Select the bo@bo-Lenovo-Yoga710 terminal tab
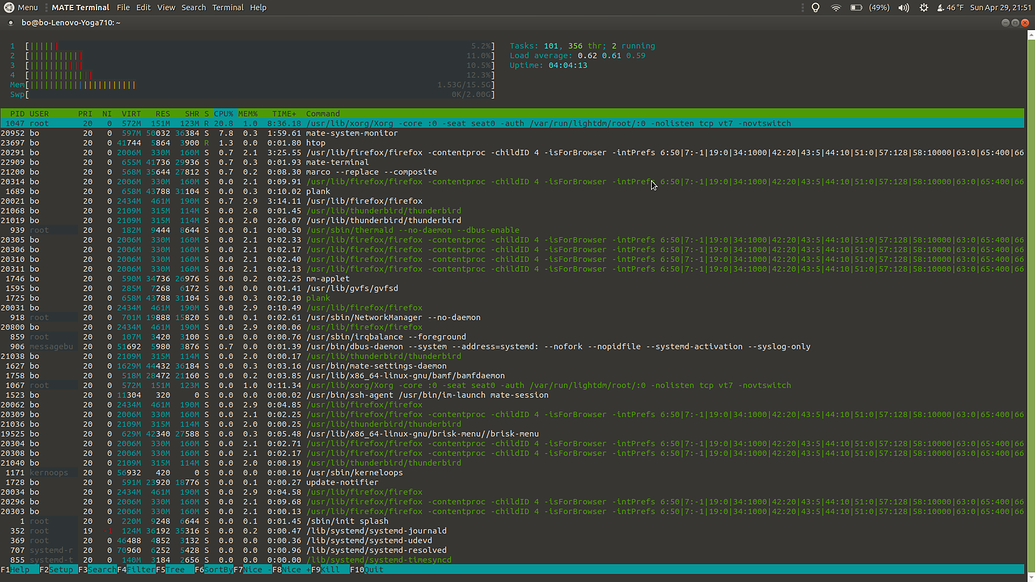Image resolution: width=1035 pixels, height=582 pixels. click(70, 21)
